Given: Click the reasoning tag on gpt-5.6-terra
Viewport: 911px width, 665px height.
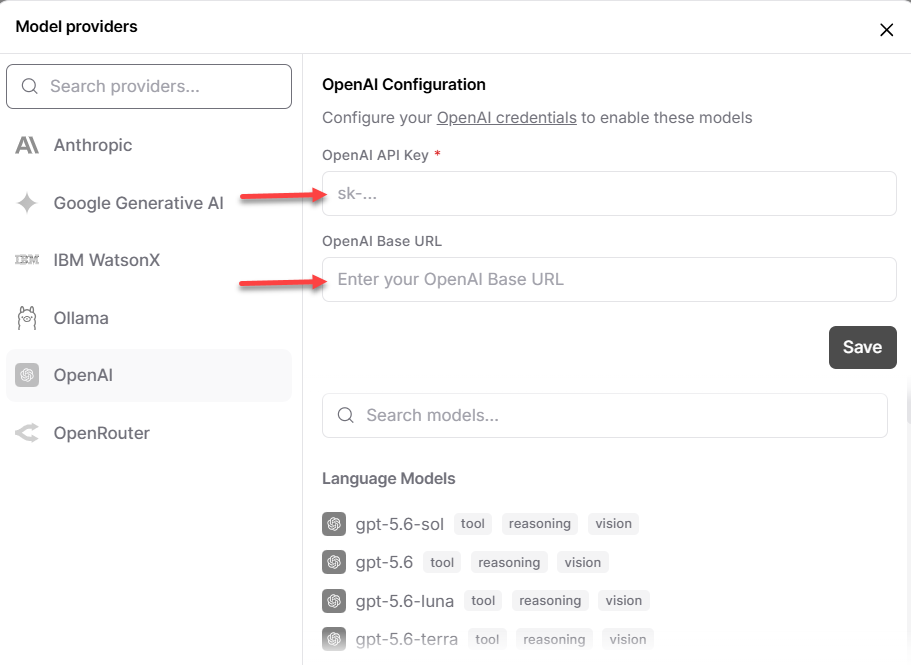Looking at the screenshot, I should (554, 639).
